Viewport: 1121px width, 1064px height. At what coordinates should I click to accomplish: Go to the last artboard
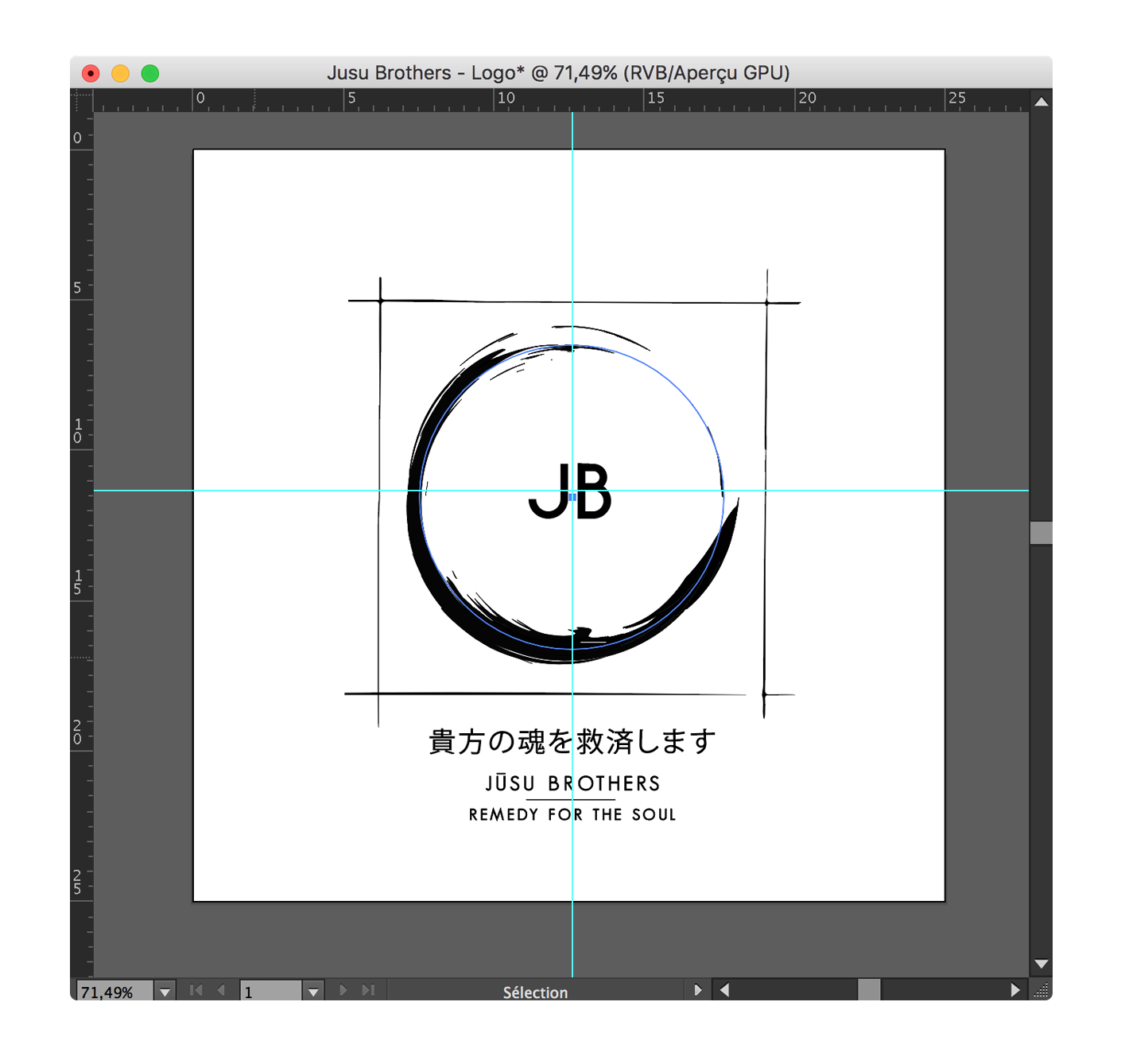(367, 990)
